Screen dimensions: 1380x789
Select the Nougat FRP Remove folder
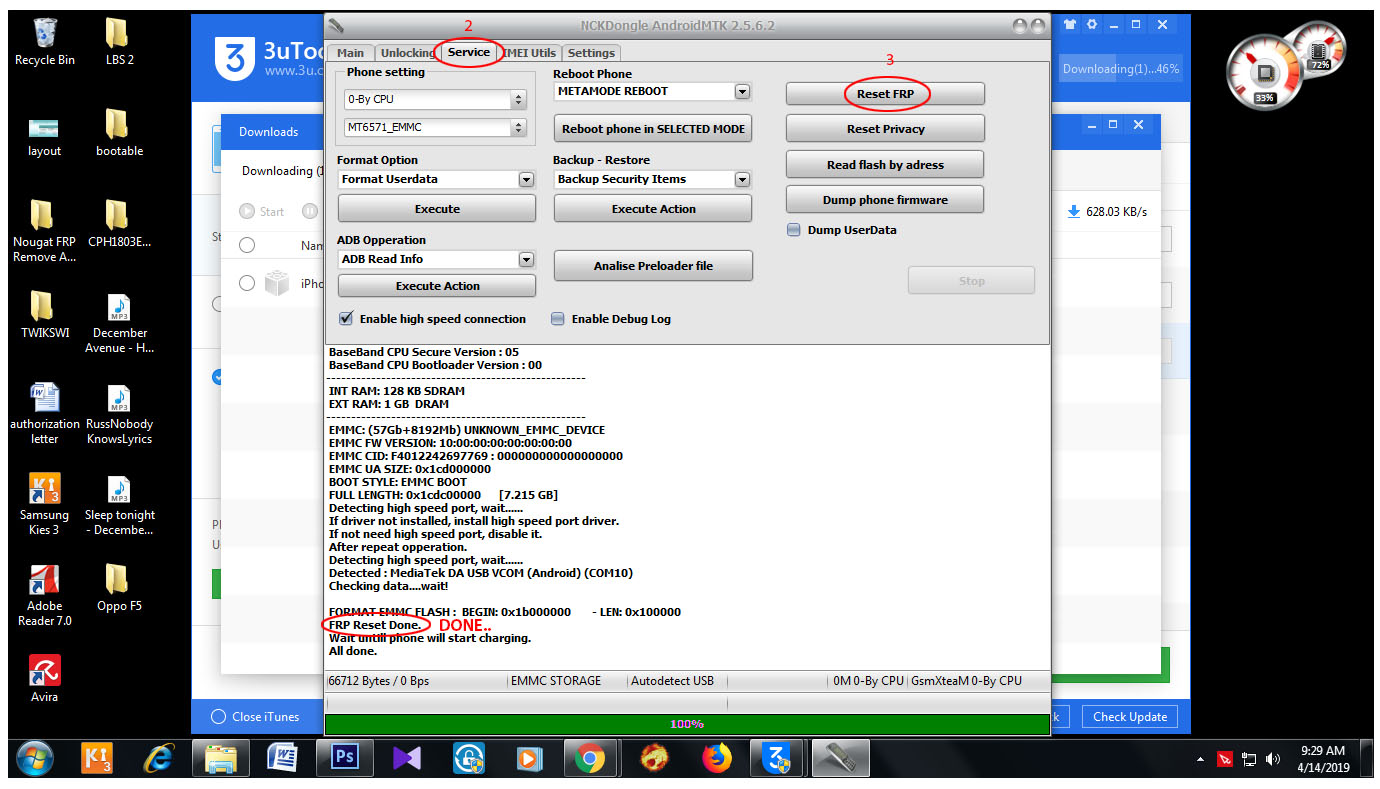[44, 232]
